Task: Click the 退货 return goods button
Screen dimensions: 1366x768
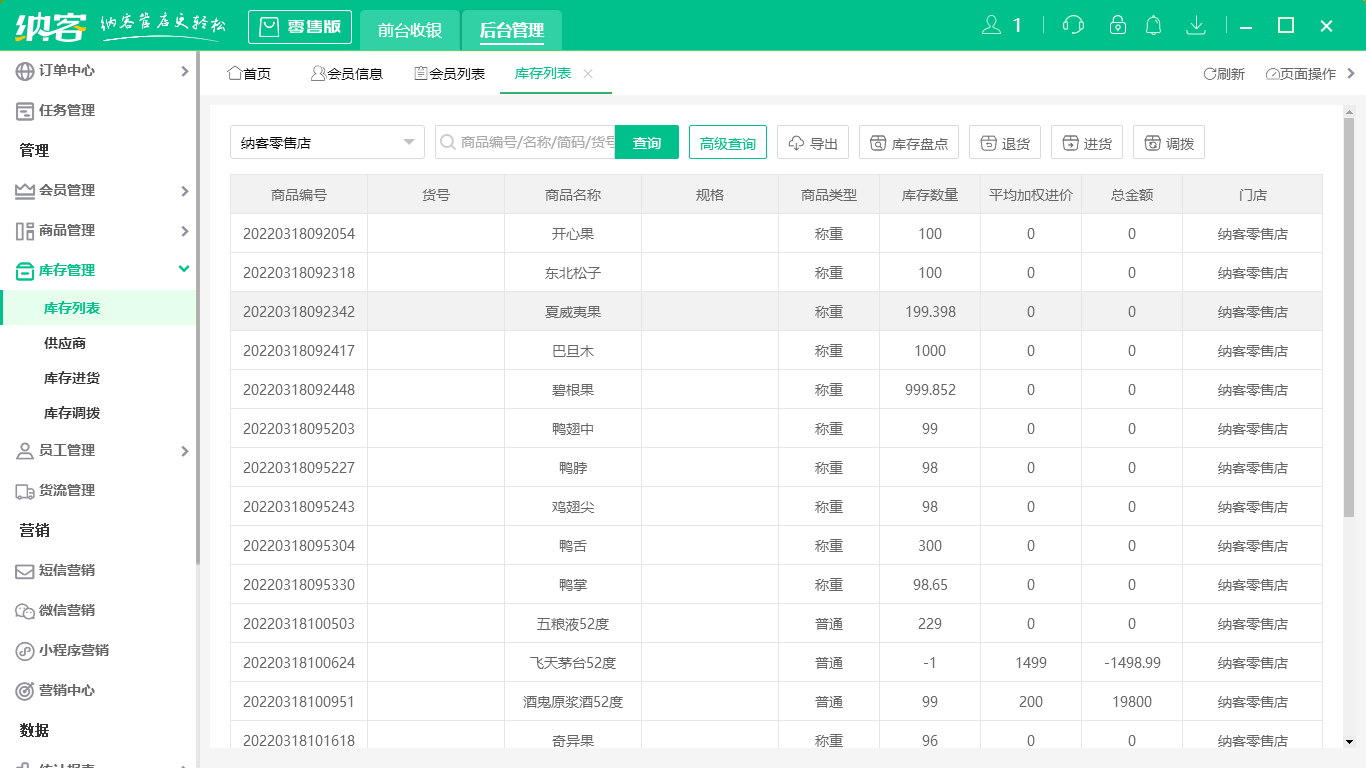Action: [1005, 143]
